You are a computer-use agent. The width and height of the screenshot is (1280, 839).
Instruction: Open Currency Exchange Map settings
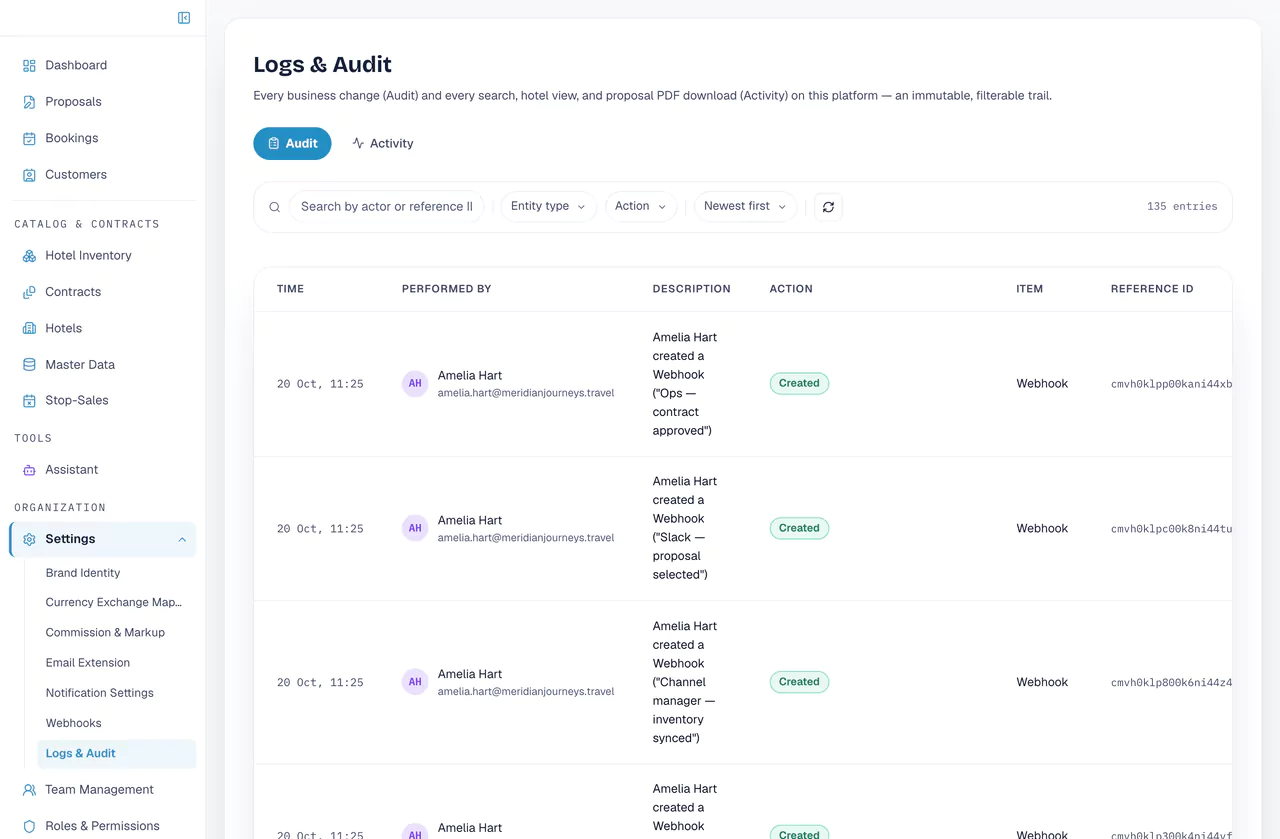click(114, 602)
